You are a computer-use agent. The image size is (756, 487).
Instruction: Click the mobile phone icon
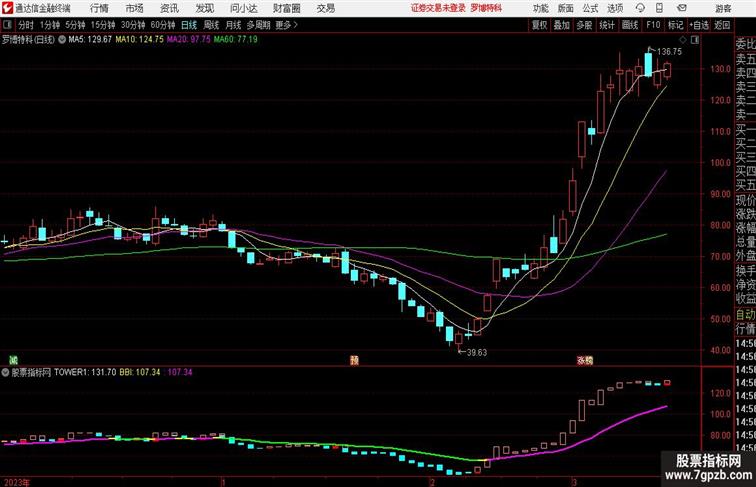point(659,8)
